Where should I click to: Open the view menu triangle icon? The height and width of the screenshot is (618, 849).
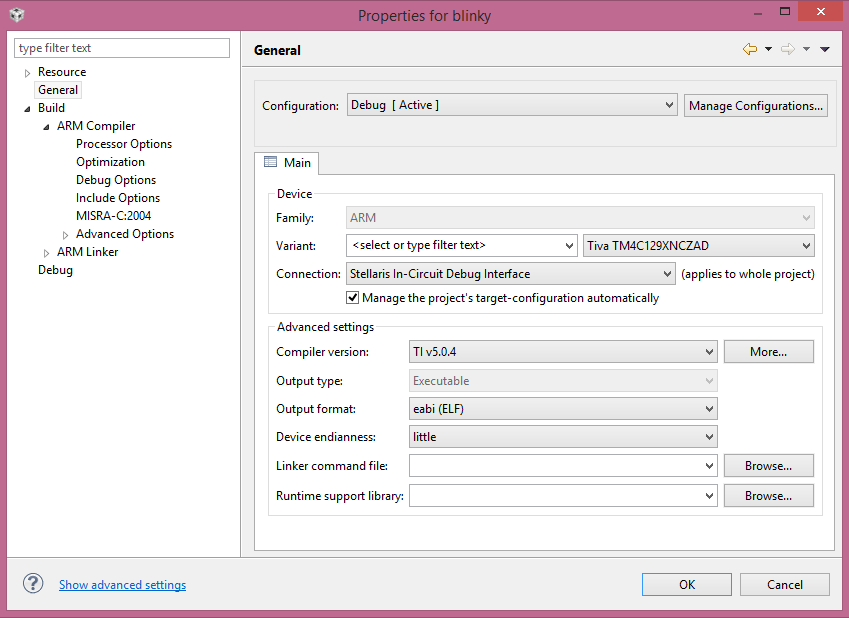pyautogui.click(x=825, y=49)
